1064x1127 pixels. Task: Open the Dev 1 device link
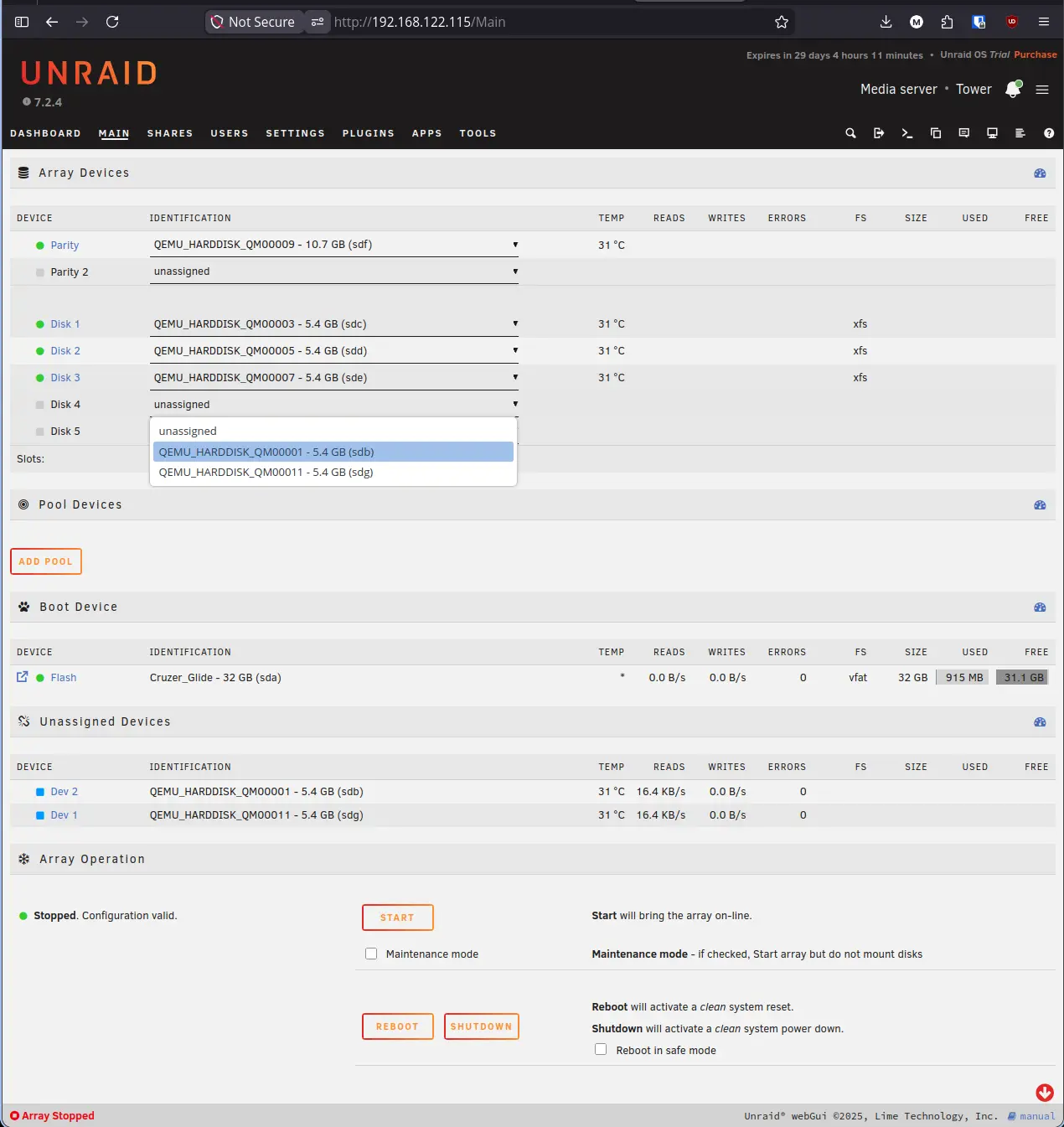[x=64, y=815]
